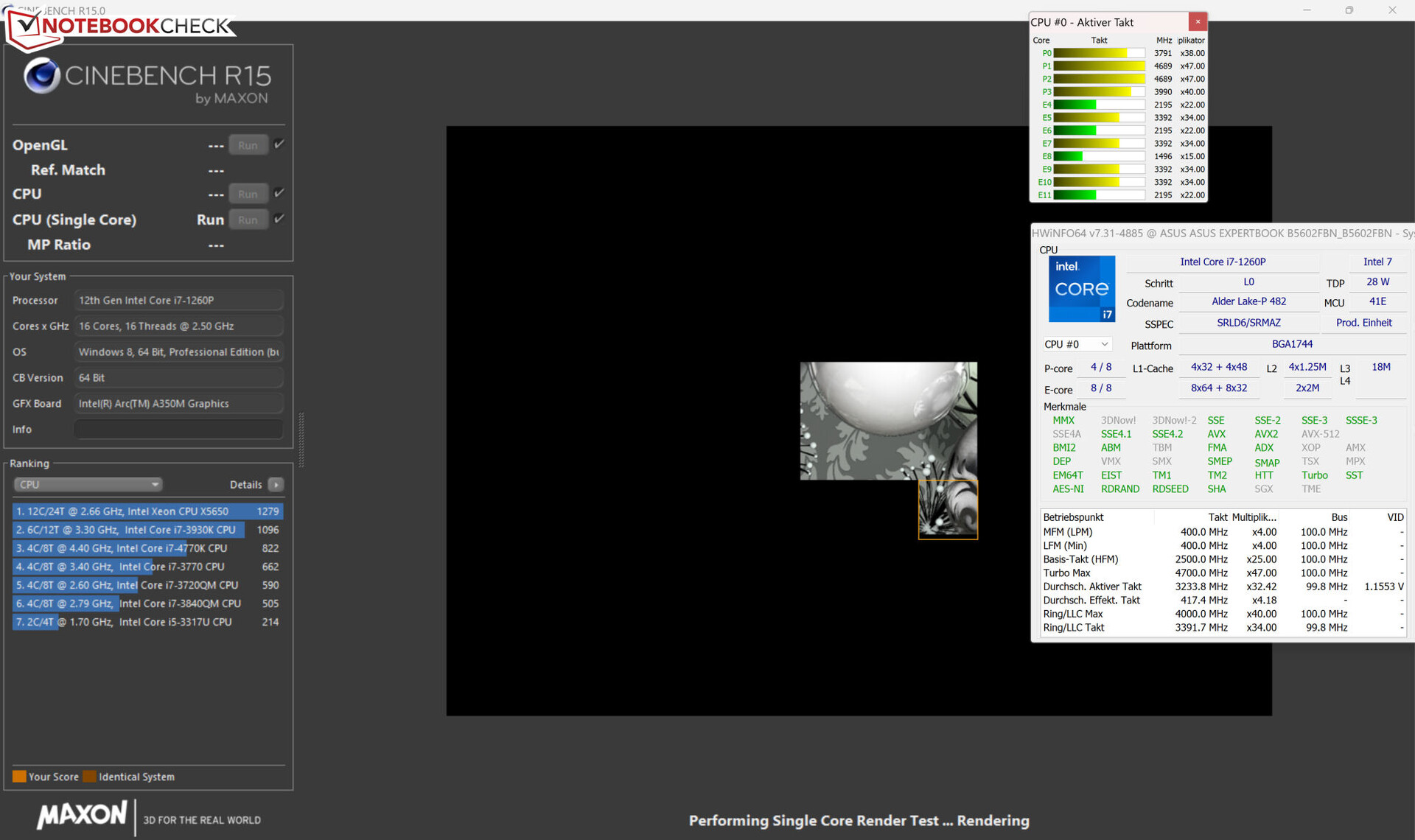Open the CPU #0 selector dropdown in HWiNFO
This screenshot has width=1415, height=840.
[x=1076, y=344]
